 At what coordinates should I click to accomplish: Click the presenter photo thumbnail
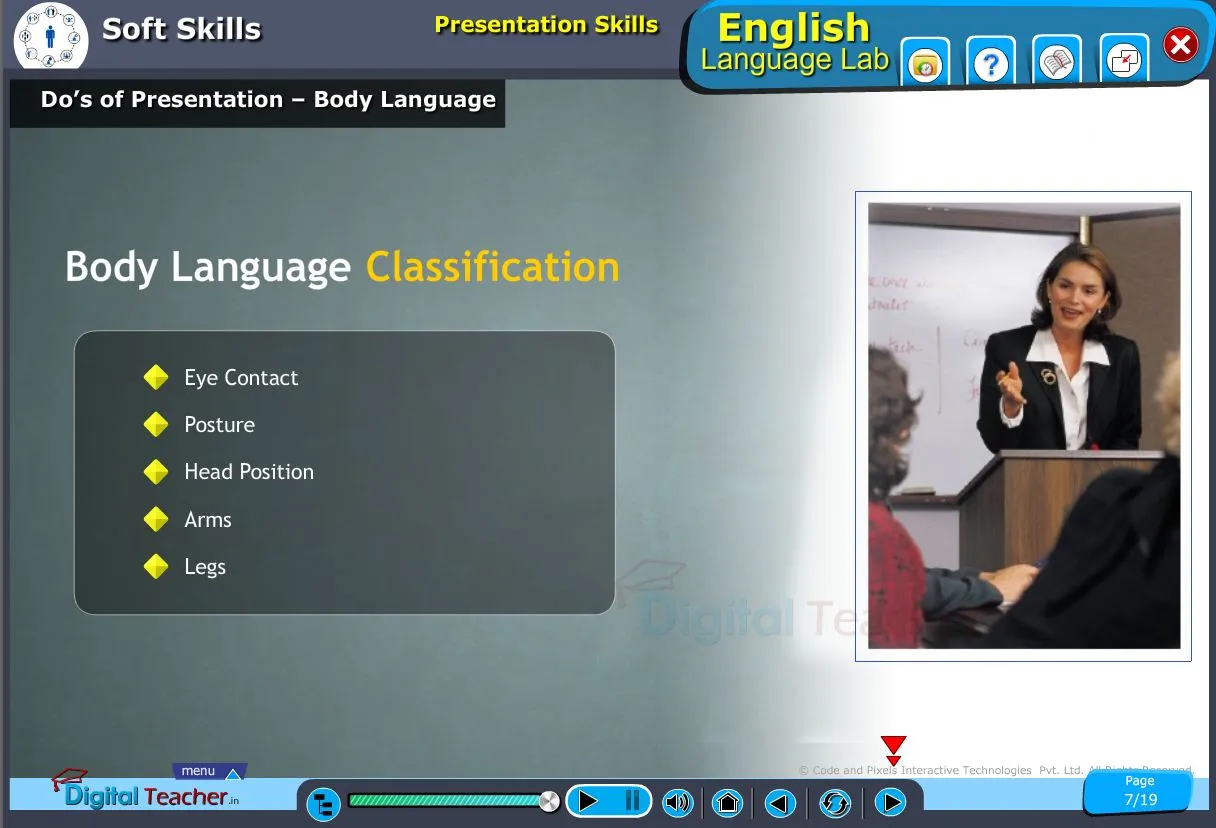tap(1023, 426)
